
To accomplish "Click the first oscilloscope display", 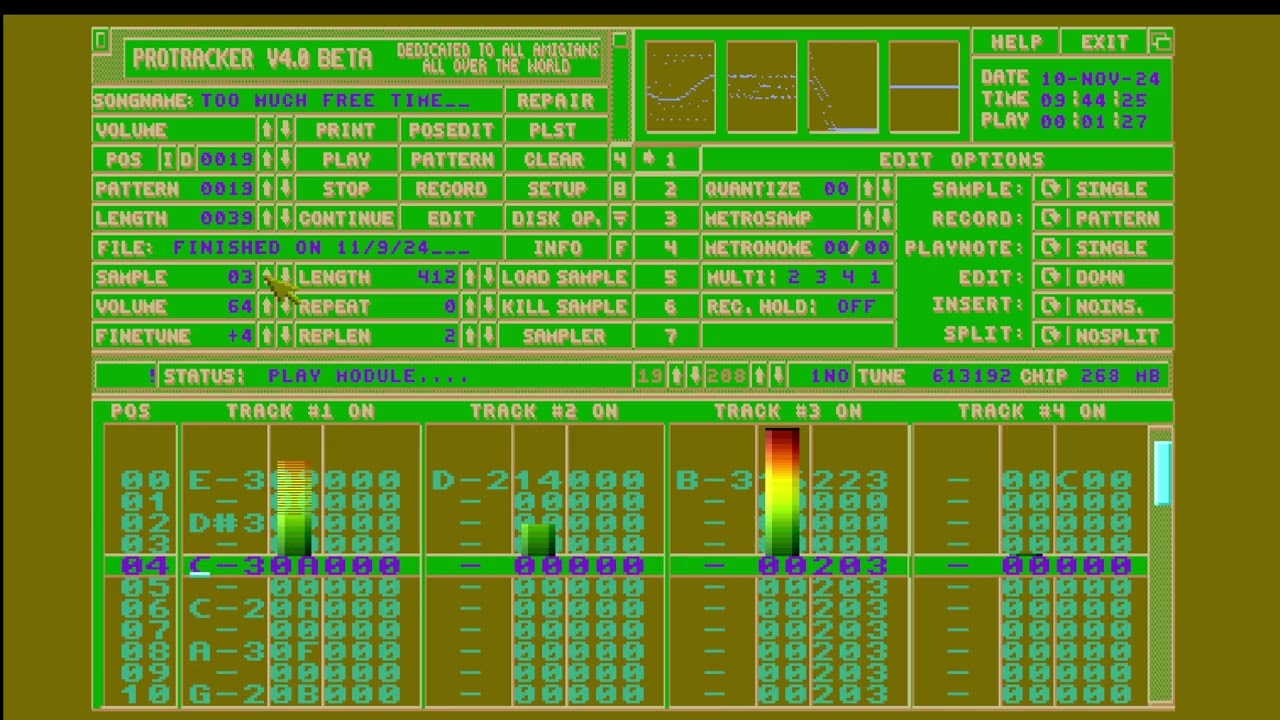I will pyautogui.click(x=680, y=87).
